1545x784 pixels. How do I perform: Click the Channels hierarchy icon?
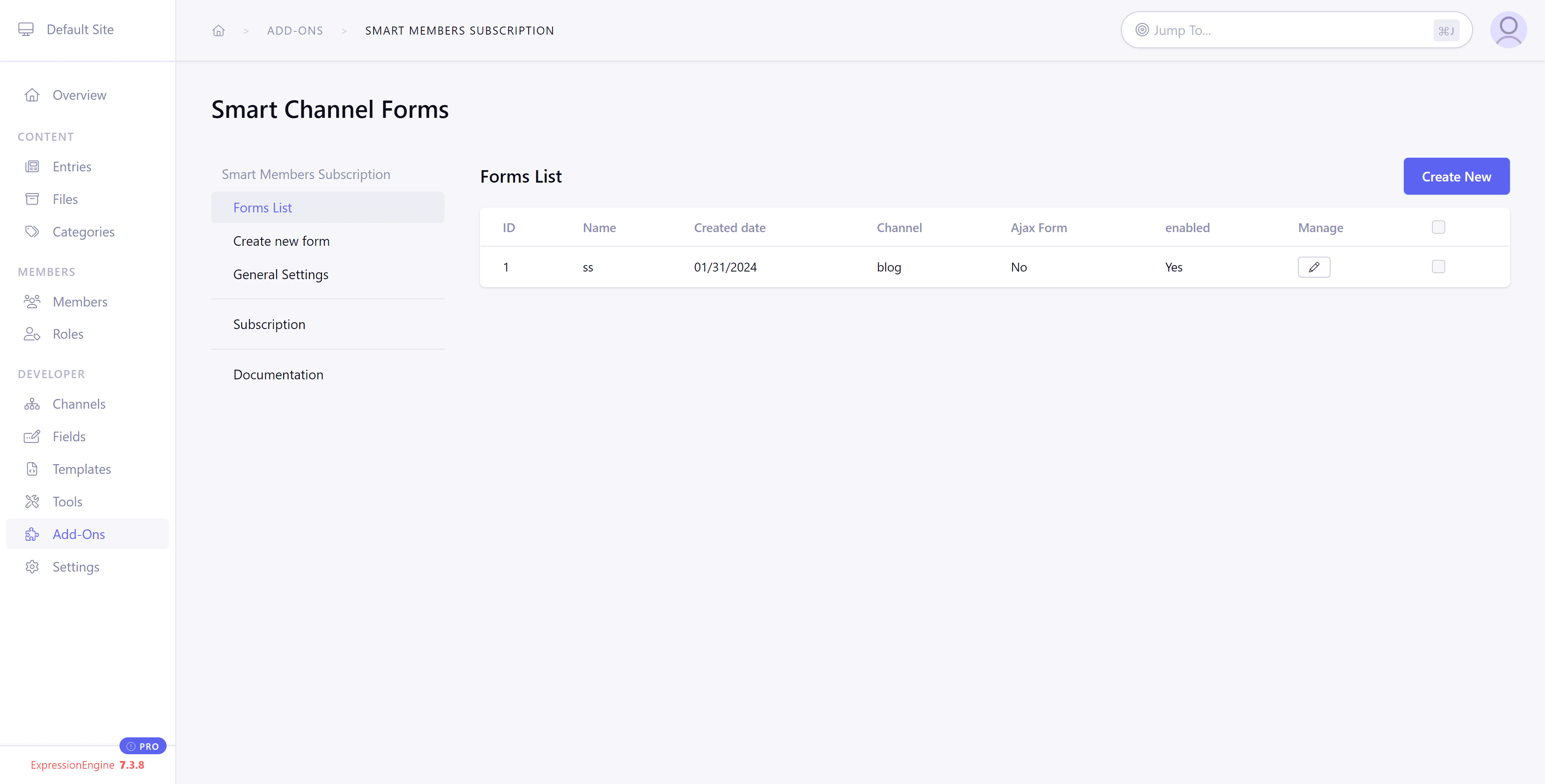[32, 404]
